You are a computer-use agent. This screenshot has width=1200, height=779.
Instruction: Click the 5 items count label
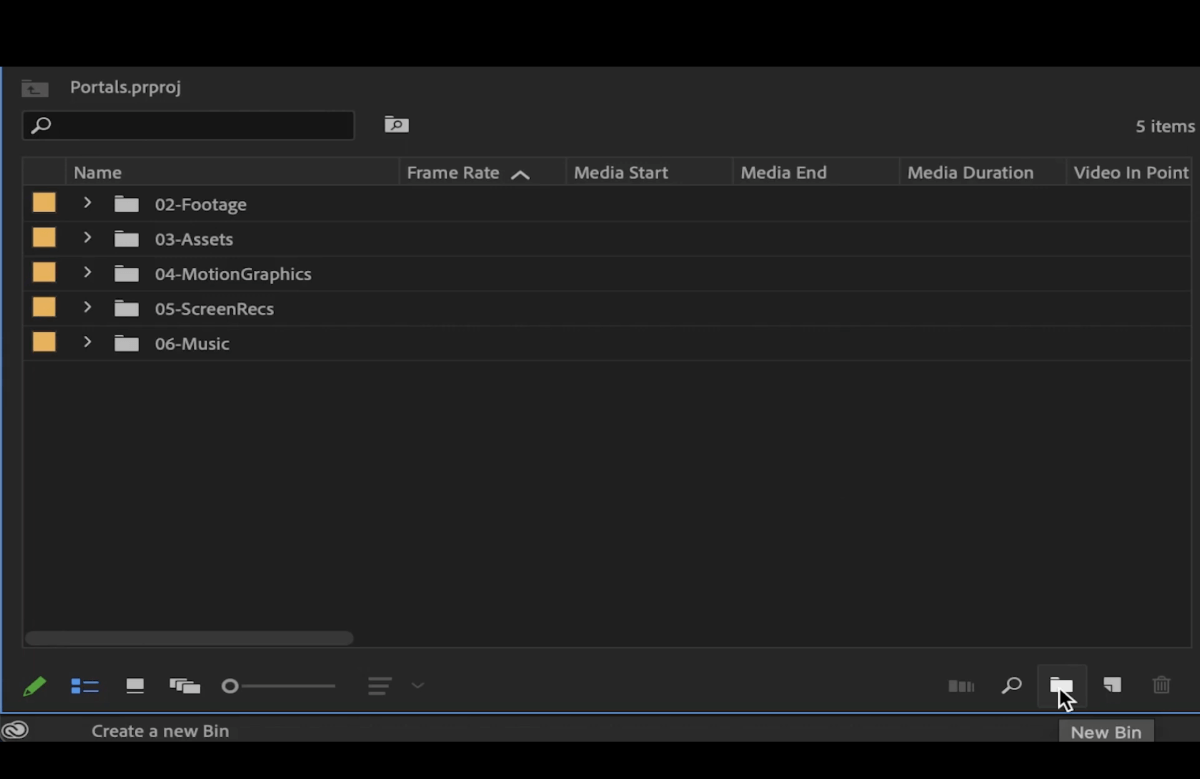click(x=1165, y=126)
